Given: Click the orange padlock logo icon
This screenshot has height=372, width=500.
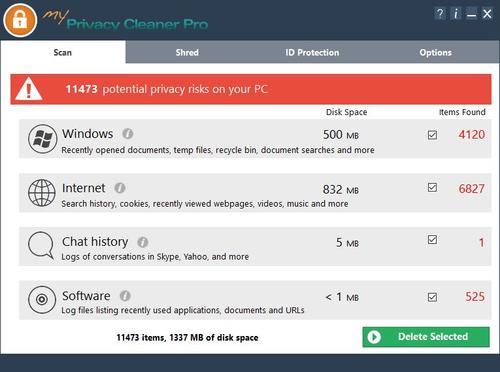Looking at the screenshot, I should [20, 20].
